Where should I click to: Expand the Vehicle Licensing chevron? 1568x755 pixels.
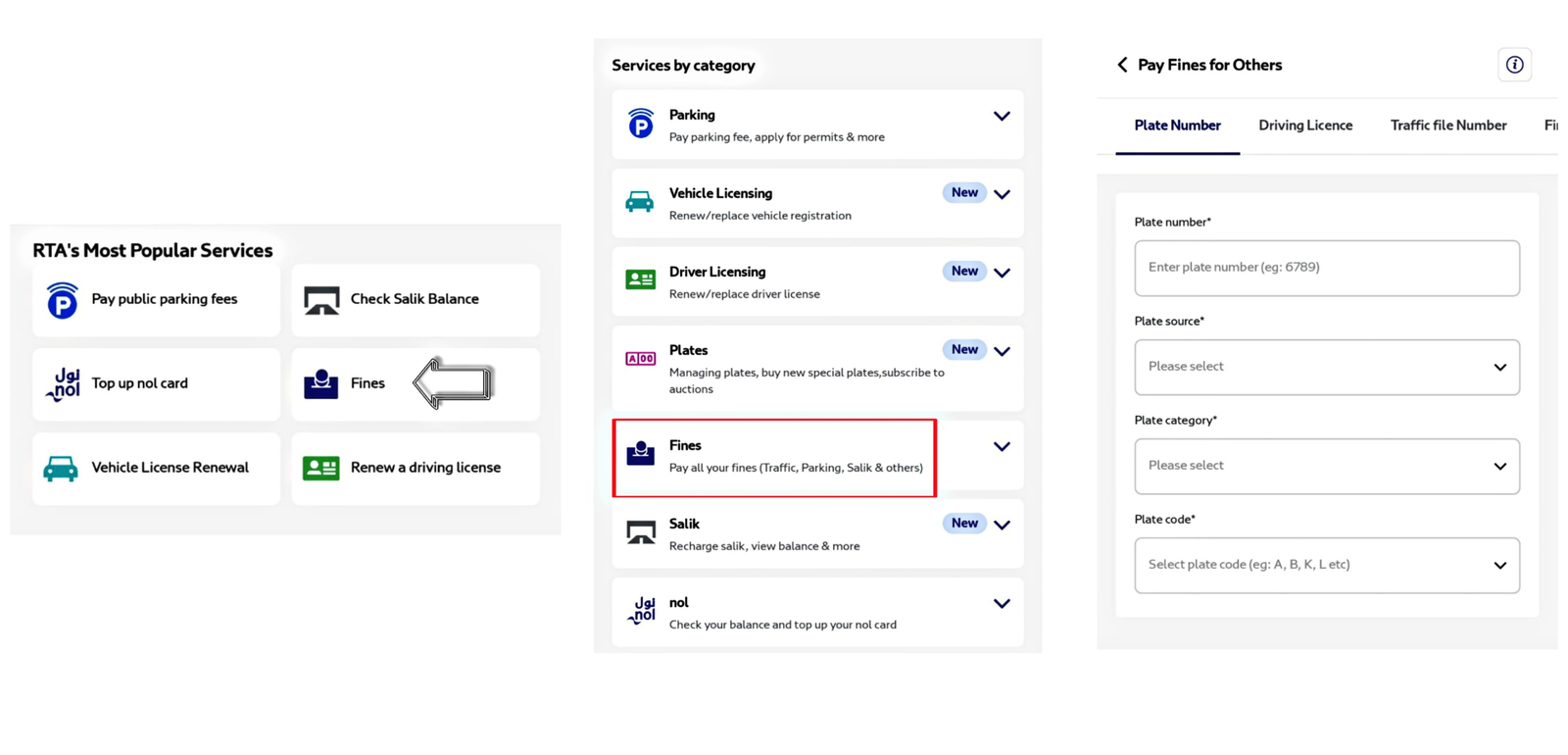click(1002, 194)
